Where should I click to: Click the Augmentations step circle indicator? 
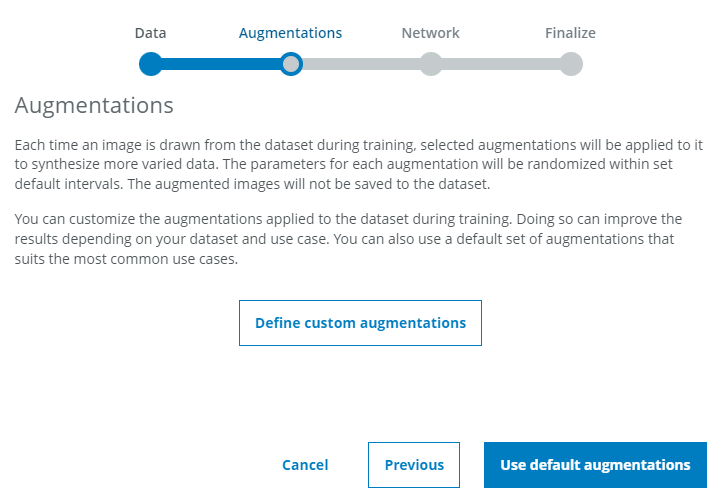pyautogui.click(x=290, y=65)
